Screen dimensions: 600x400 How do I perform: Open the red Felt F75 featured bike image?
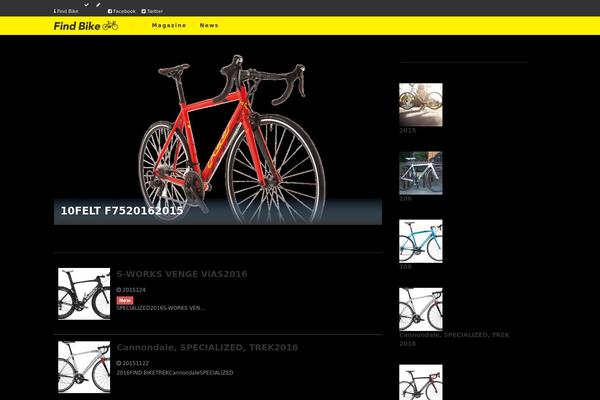click(x=218, y=138)
